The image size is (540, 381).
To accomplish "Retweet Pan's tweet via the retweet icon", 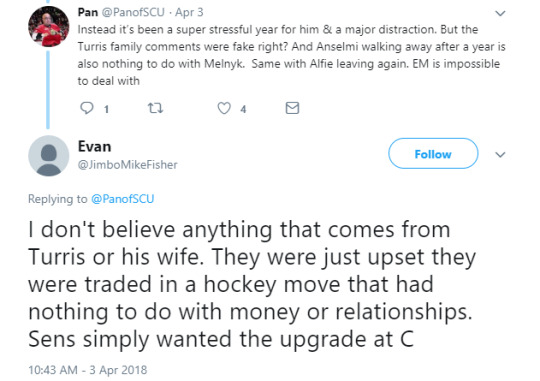I will 155,109.
